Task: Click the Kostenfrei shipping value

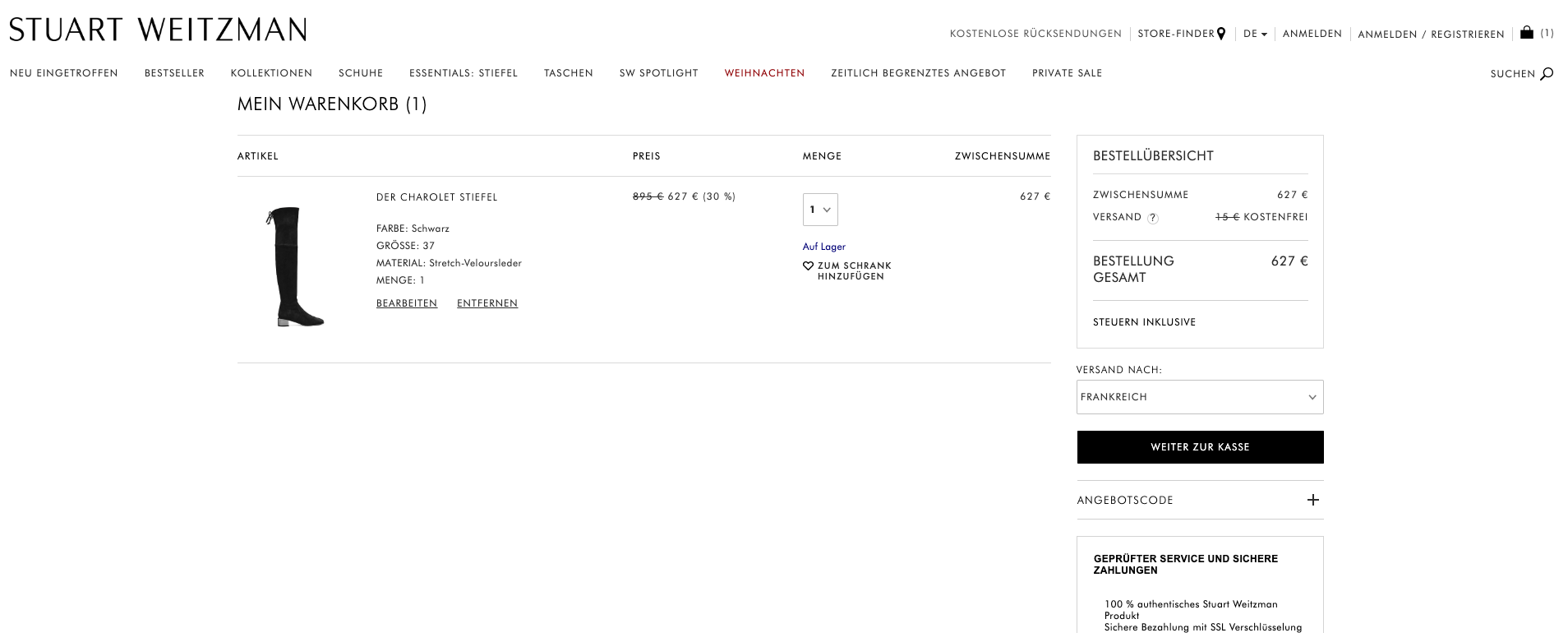Action: 1275,217
